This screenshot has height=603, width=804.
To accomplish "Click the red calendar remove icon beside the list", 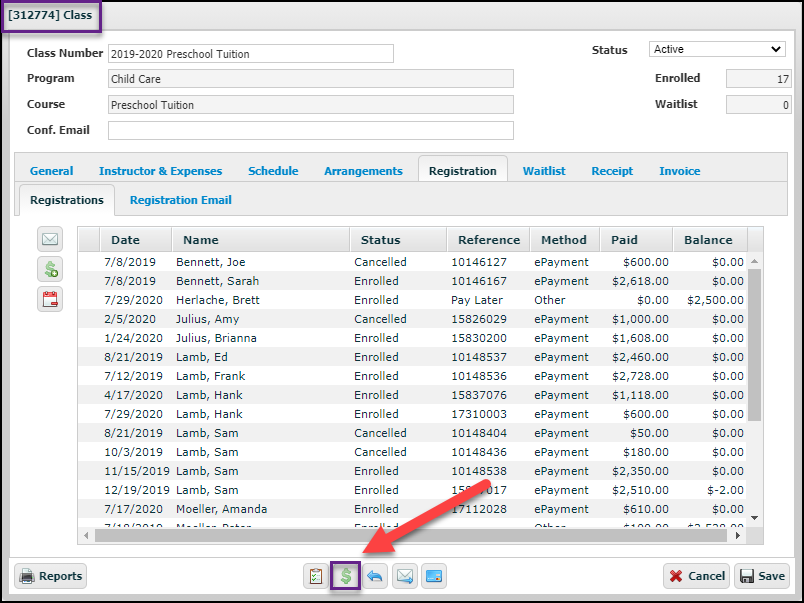I will [x=50, y=299].
